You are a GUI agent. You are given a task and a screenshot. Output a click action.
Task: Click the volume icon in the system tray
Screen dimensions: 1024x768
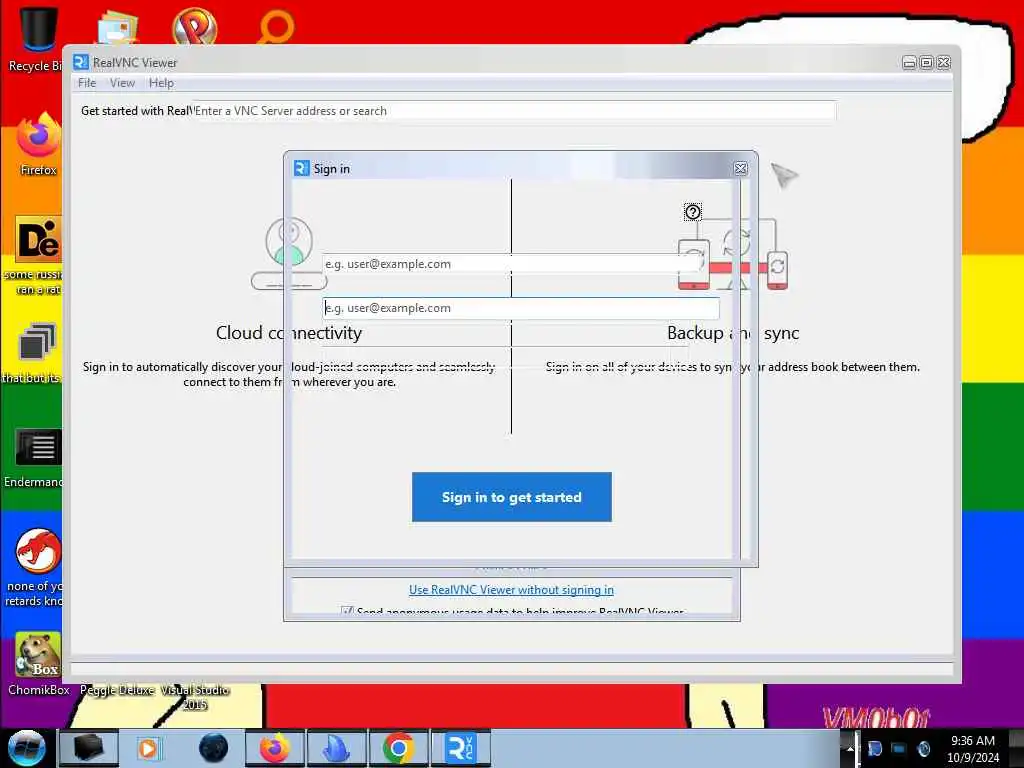(923, 748)
